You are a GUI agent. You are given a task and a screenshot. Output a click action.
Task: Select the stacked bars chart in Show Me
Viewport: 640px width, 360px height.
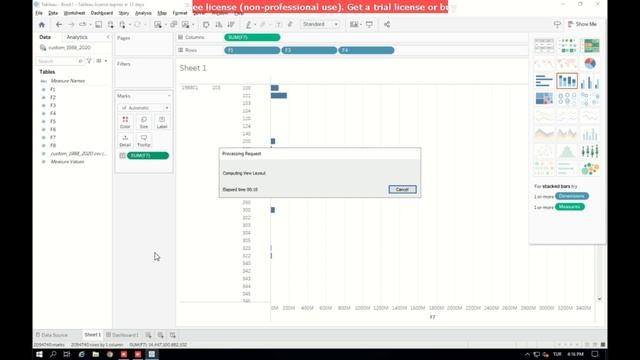(567, 81)
